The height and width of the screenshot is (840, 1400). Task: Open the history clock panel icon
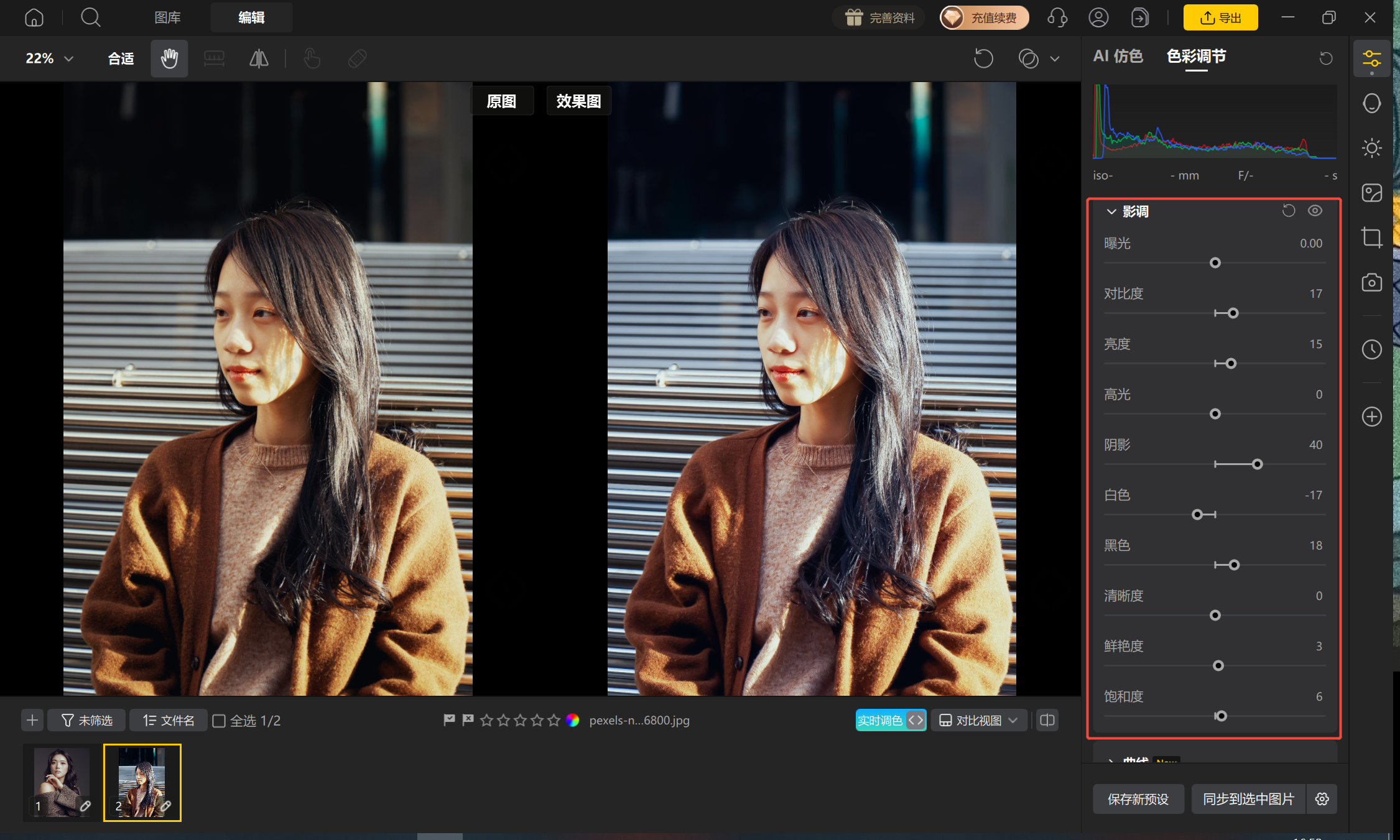pos(1371,349)
